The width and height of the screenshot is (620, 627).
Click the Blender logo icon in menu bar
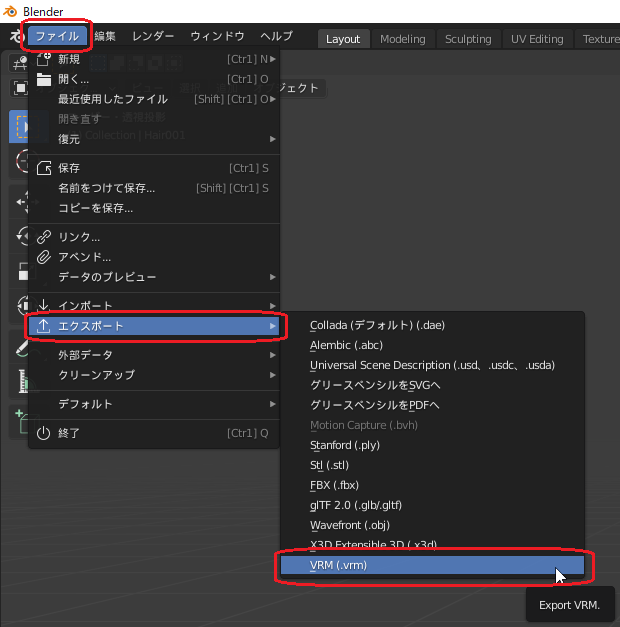click(x=17, y=36)
